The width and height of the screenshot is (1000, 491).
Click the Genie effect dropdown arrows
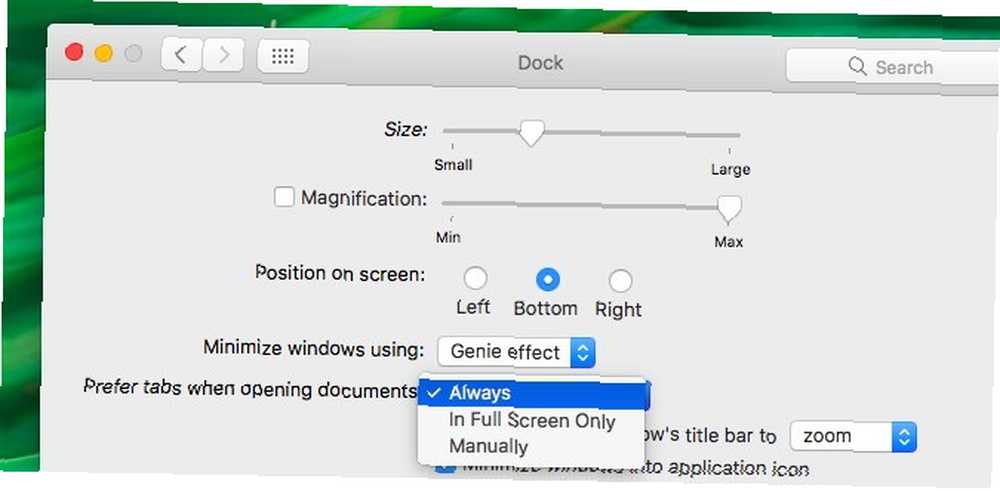(x=582, y=353)
